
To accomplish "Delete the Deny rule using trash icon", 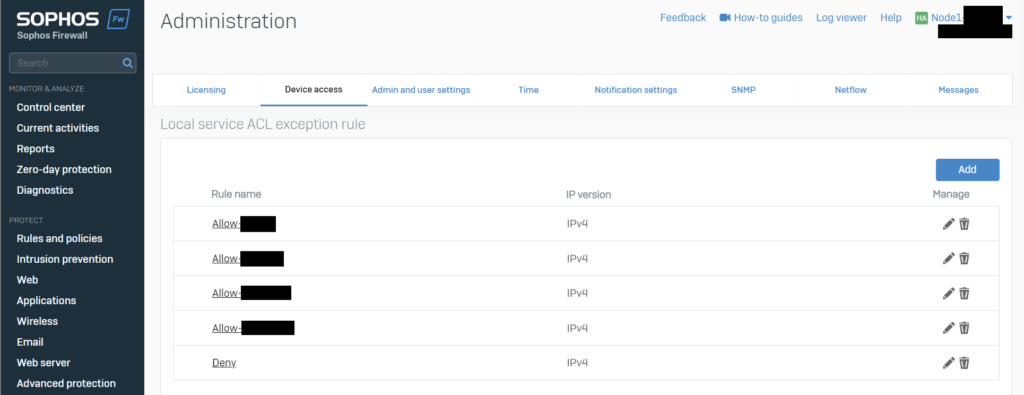I will 964,362.
